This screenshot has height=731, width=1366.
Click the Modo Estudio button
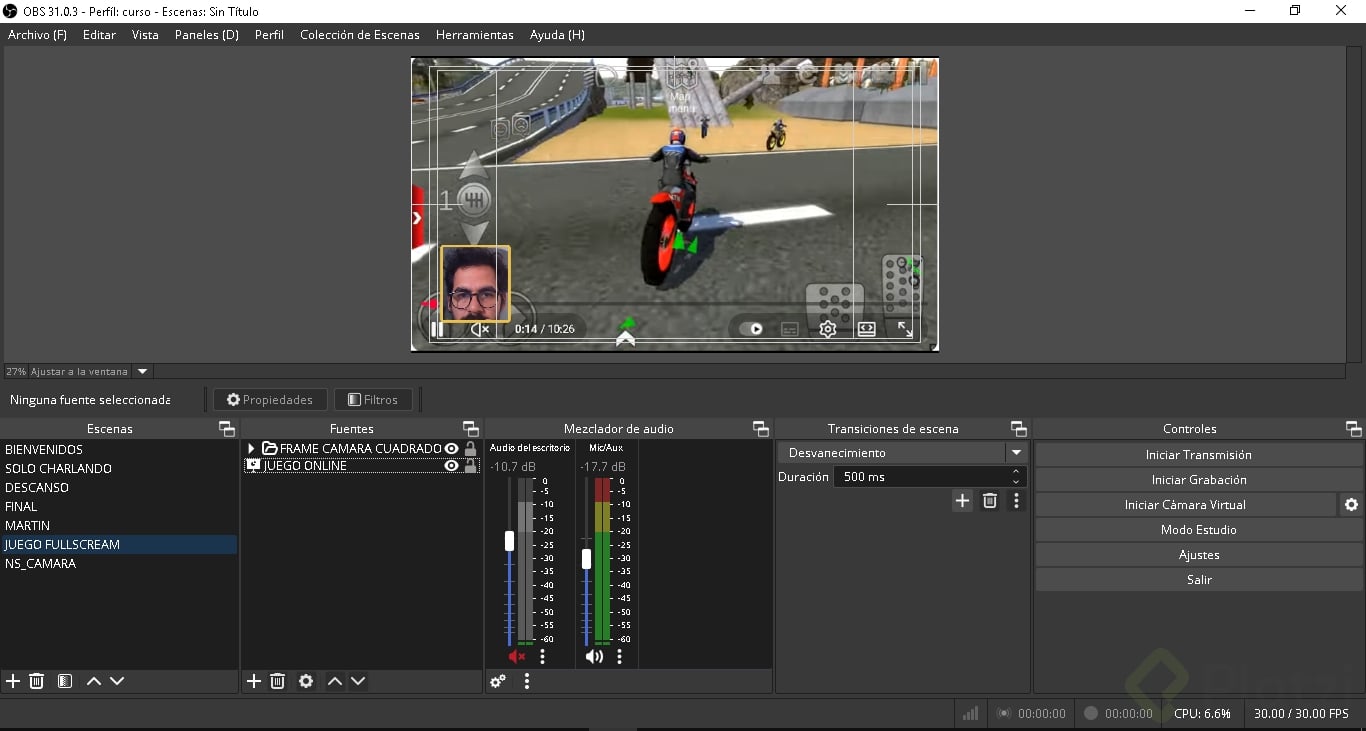[x=1198, y=530]
